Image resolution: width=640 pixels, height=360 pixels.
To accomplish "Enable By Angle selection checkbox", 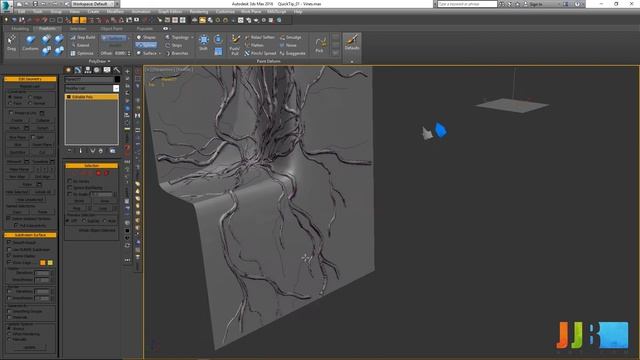I will [x=69, y=194].
